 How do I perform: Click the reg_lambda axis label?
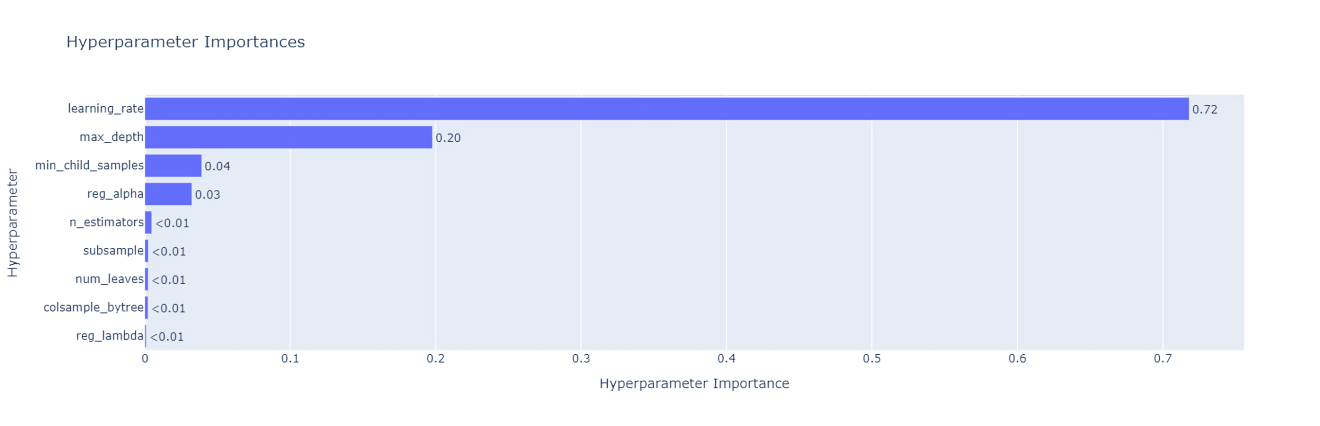pyautogui.click(x=109, y=336)
